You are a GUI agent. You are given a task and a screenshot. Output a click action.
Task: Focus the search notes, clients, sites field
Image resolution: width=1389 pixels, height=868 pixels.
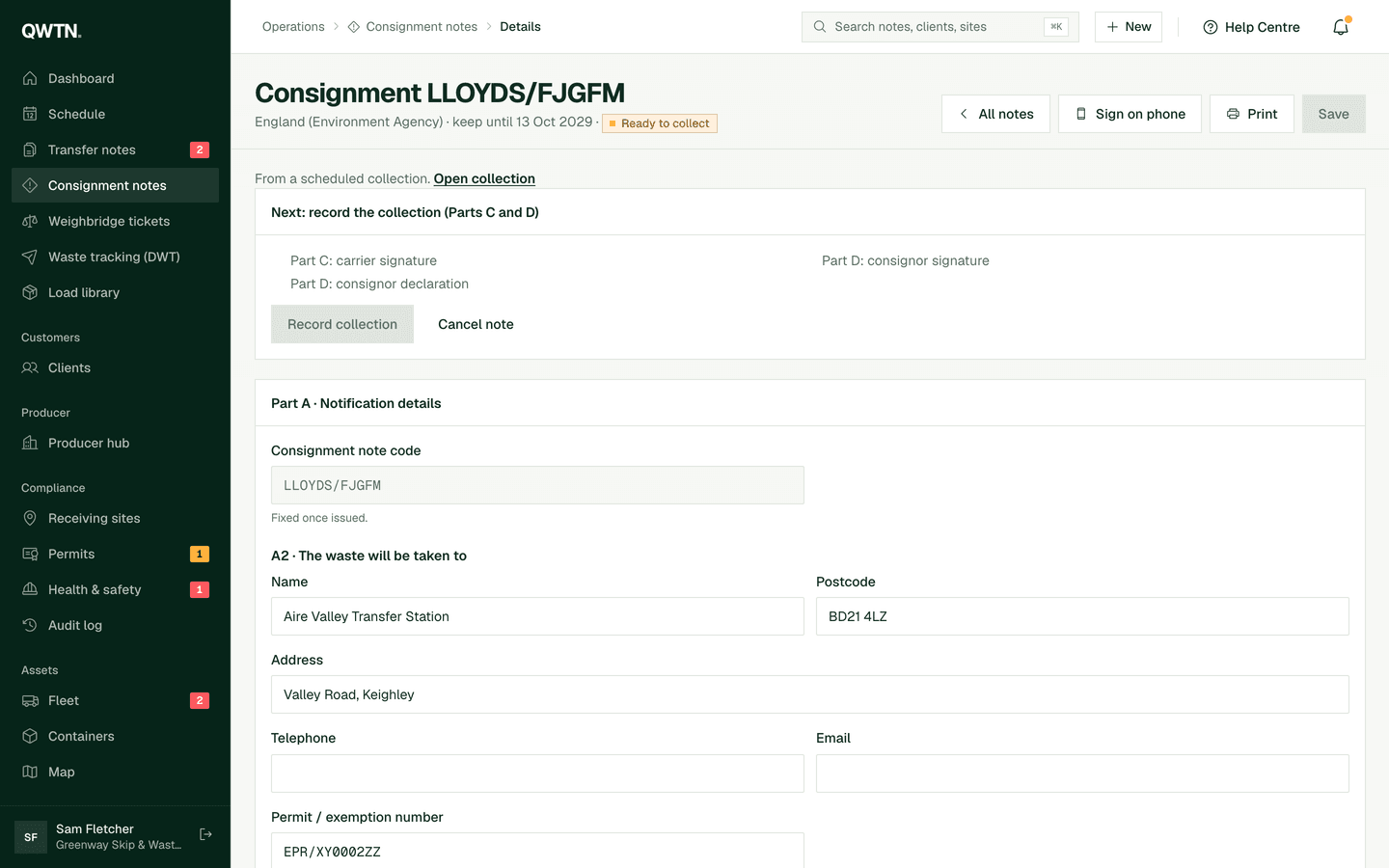click(x=940, y=27)
